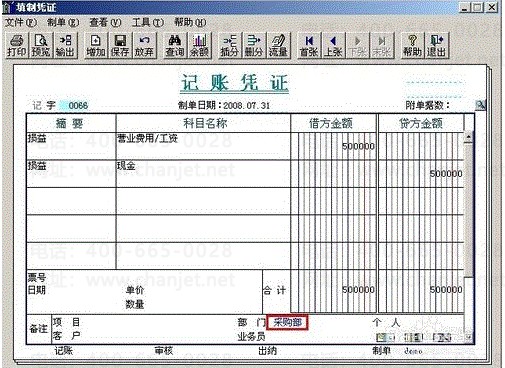Open the 流量 cash flow icon
The width and height of the screenshot is (505, 368).
(x=278, y=45)
